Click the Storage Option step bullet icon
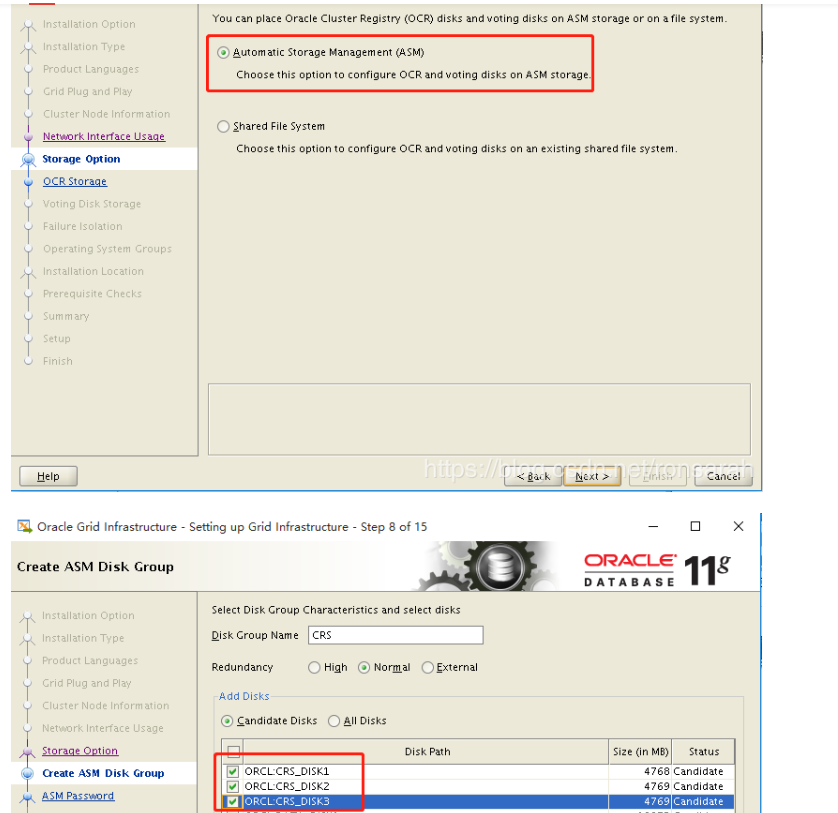This screenshot has height=813, width=838. 28,159
